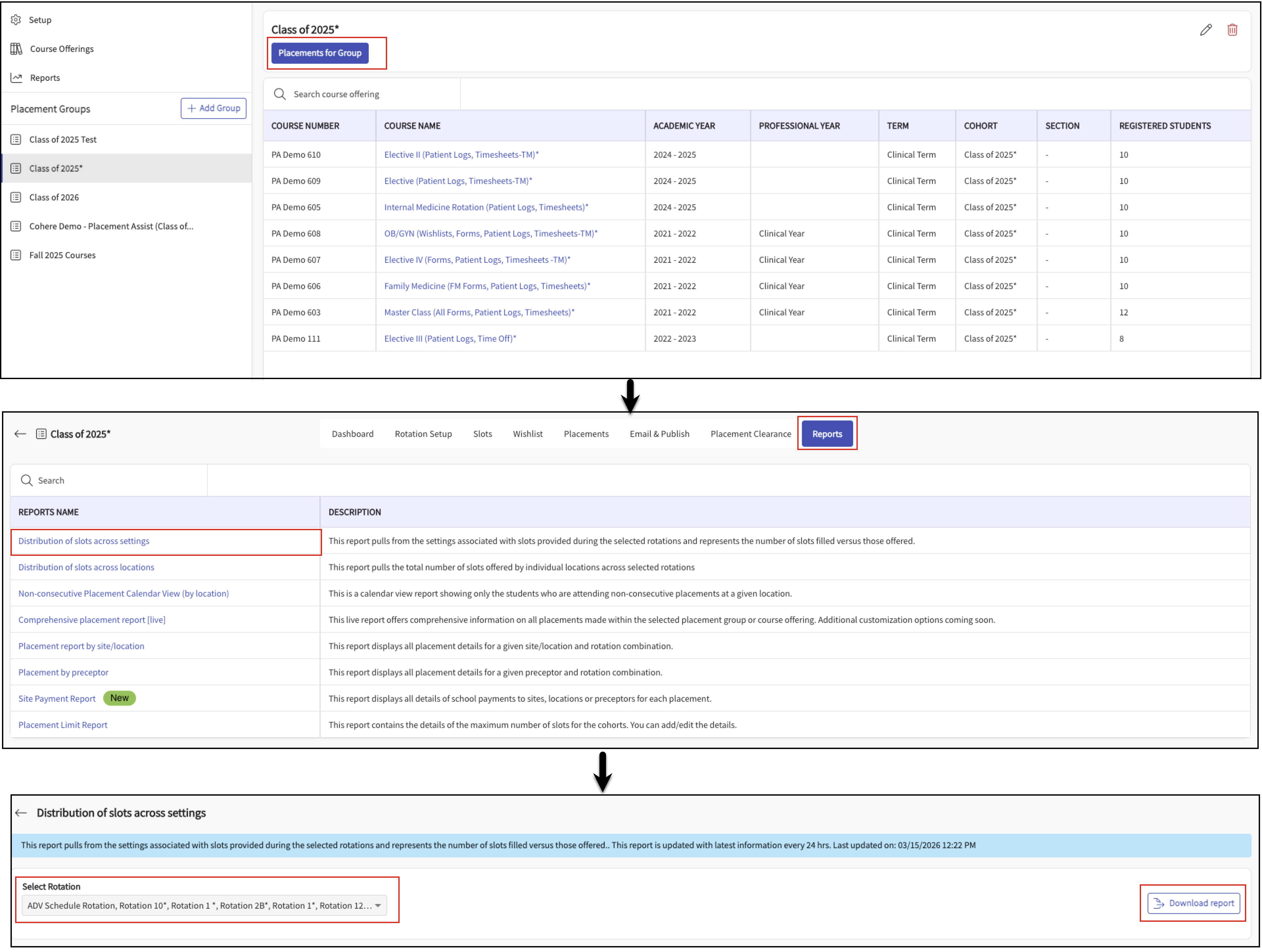The height and width of the screenshot is (952, 1262).
Task: Click the Download report button
Action: [1194, 903]
